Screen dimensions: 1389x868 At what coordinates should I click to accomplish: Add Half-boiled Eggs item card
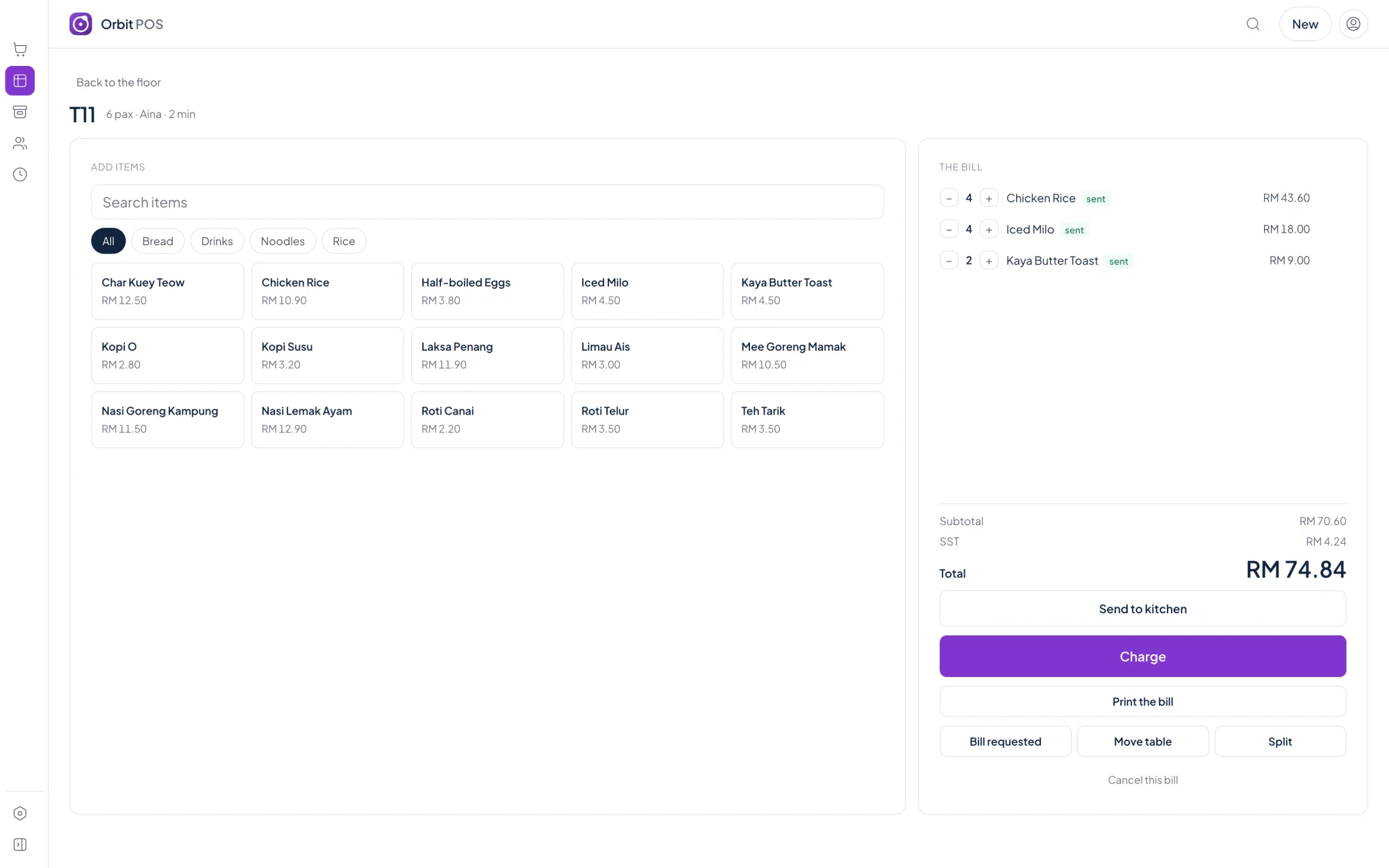[488, 291]
